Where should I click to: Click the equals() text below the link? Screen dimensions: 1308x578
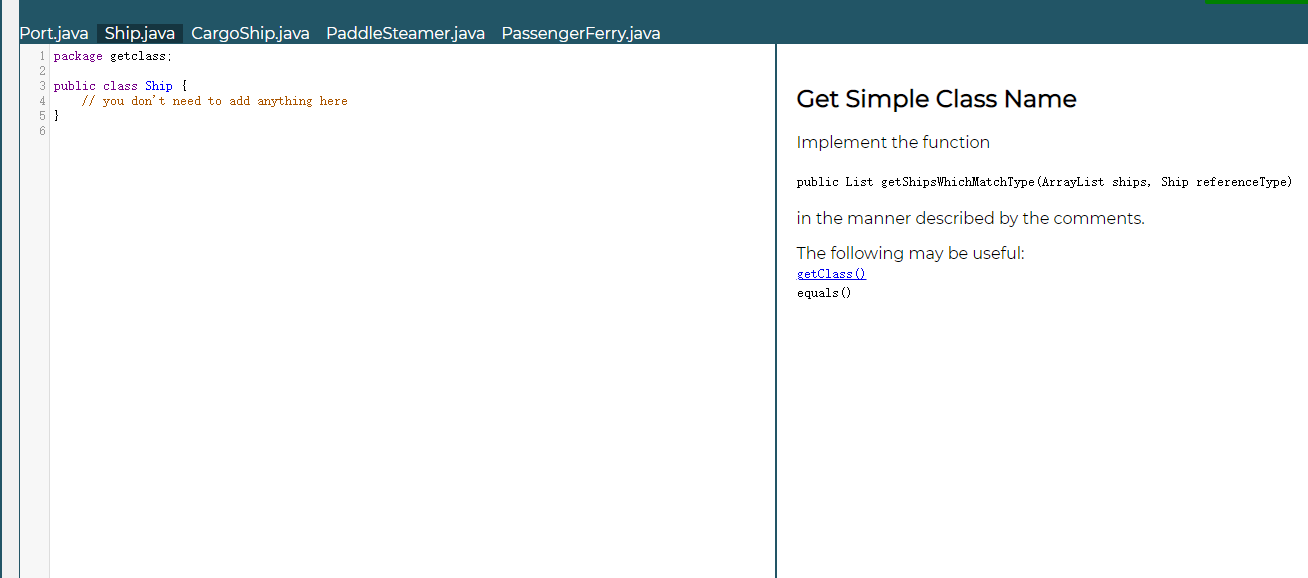[x=823, y=292]
